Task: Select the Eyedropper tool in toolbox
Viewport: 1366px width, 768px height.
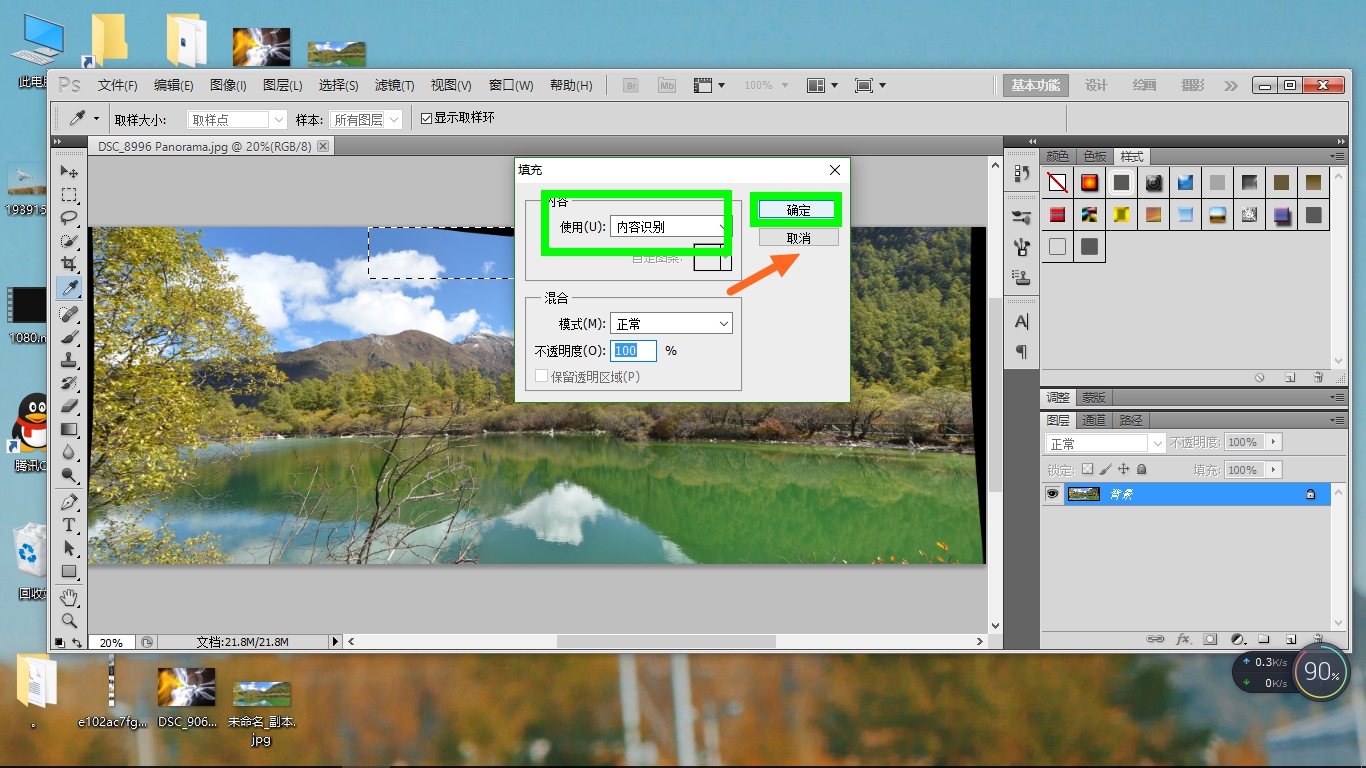Action: tap(69, 288)
